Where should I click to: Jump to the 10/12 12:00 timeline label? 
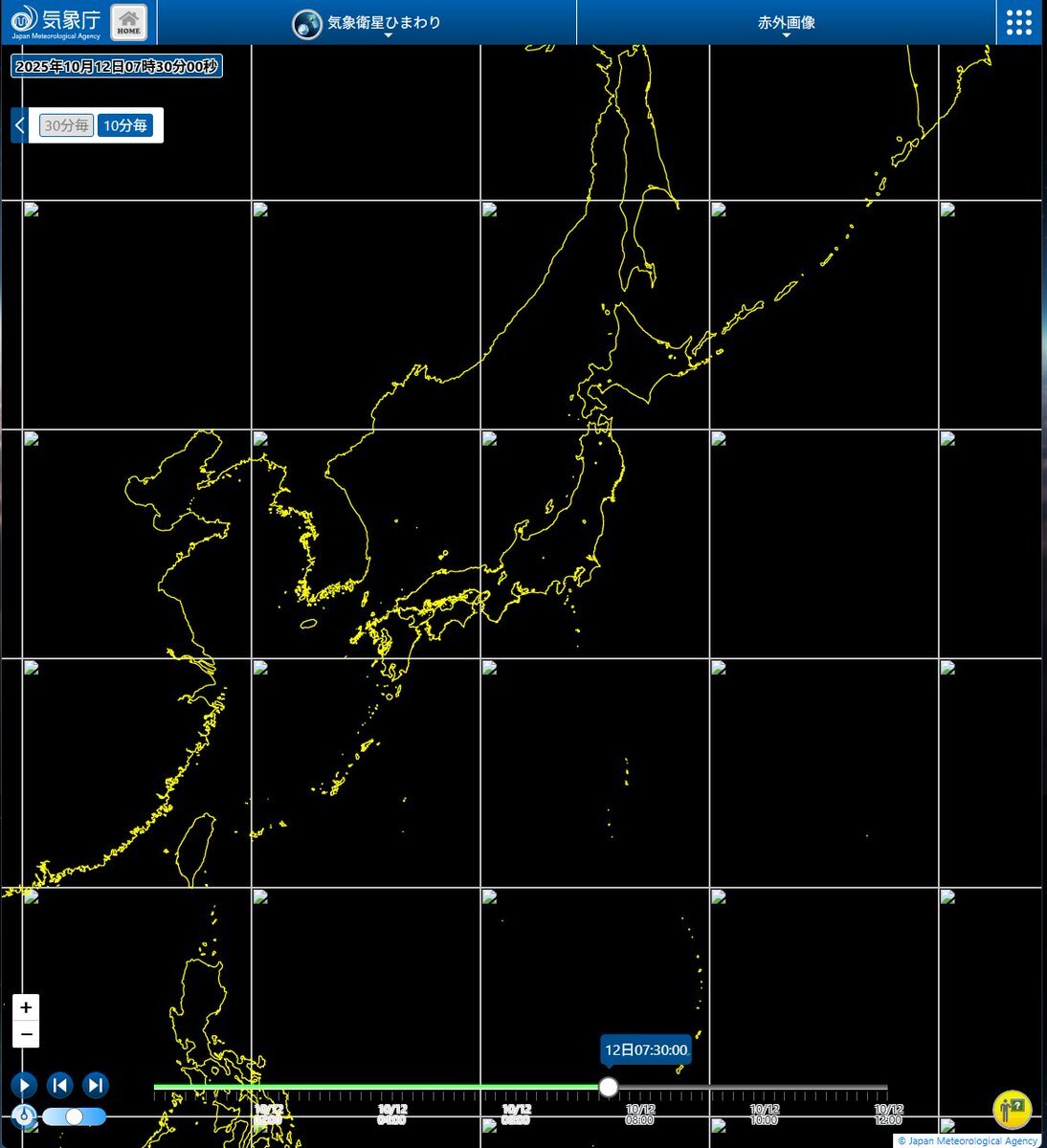(x=888, y=1115)
